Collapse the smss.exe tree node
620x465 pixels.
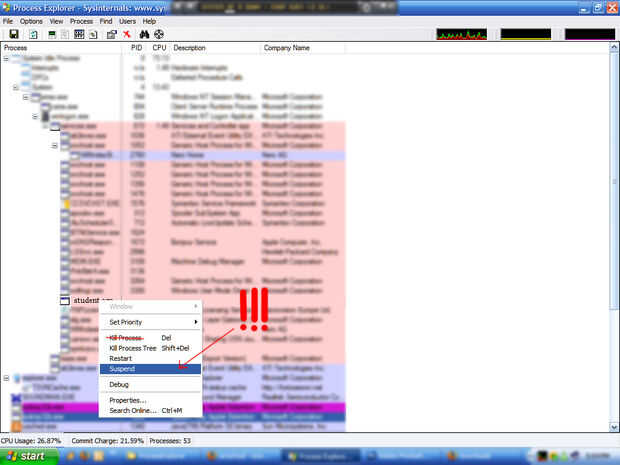[x=26, y=97]
